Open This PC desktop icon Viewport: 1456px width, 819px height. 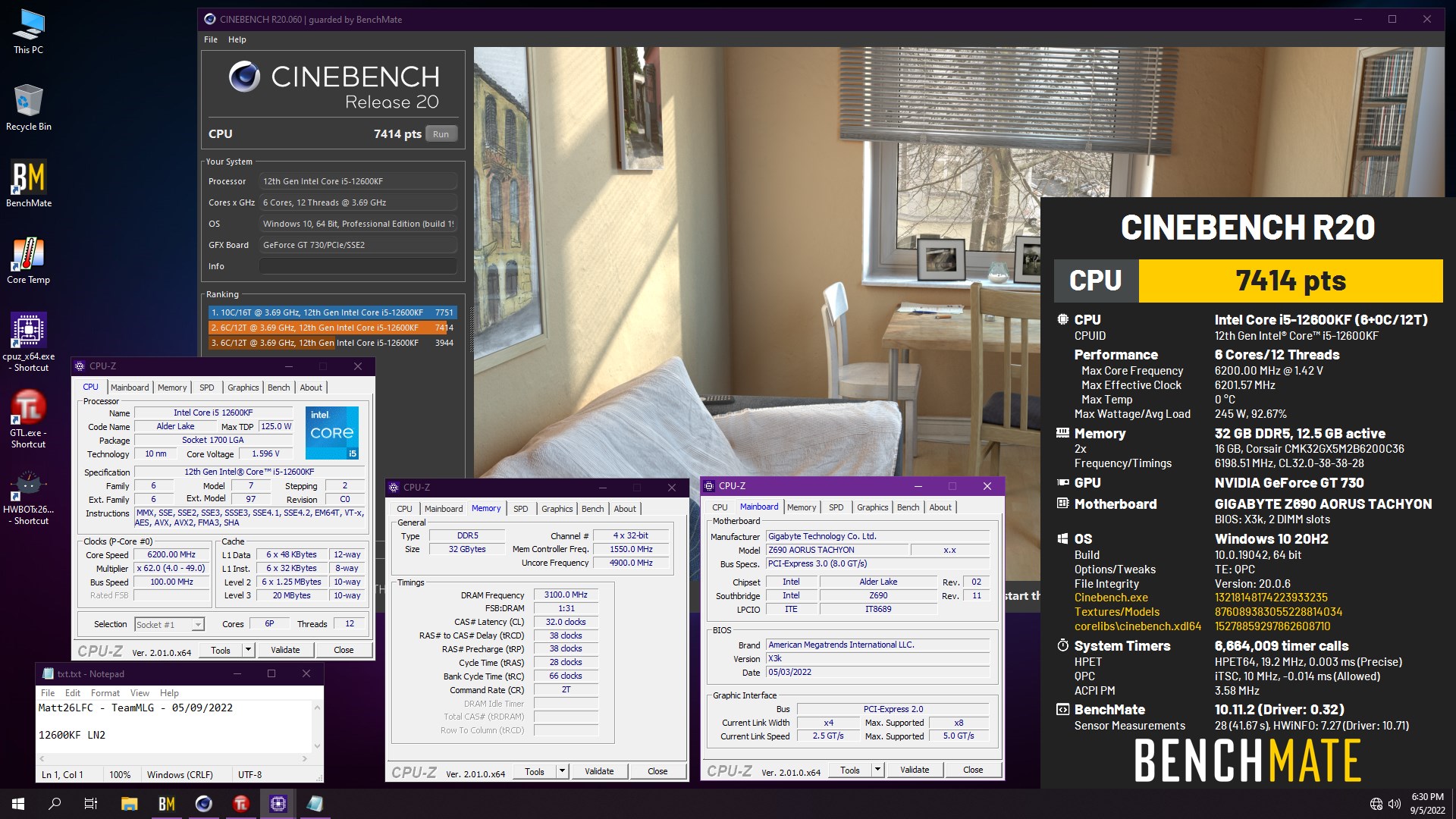(x=28, y=31)
